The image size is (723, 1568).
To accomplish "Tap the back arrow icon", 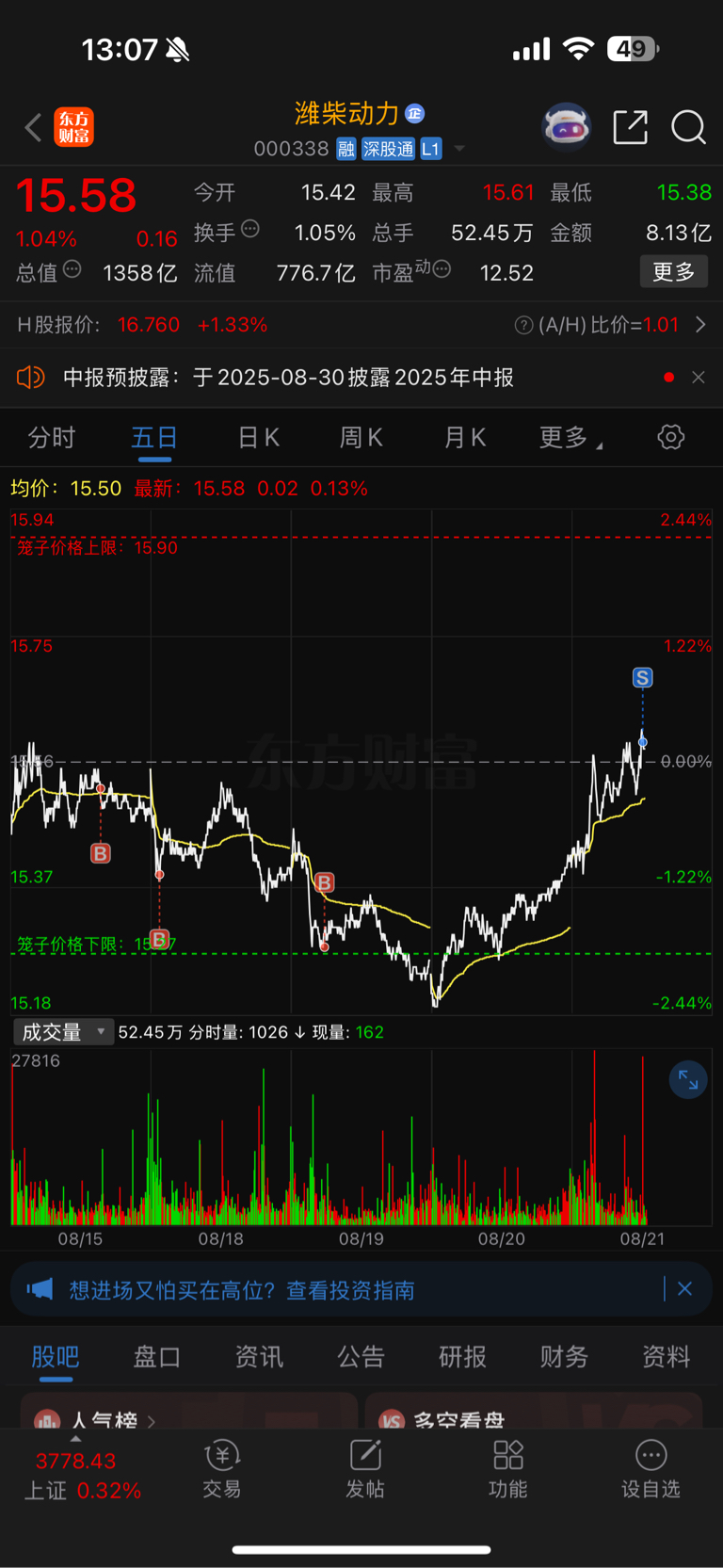I will coord(33,127).
